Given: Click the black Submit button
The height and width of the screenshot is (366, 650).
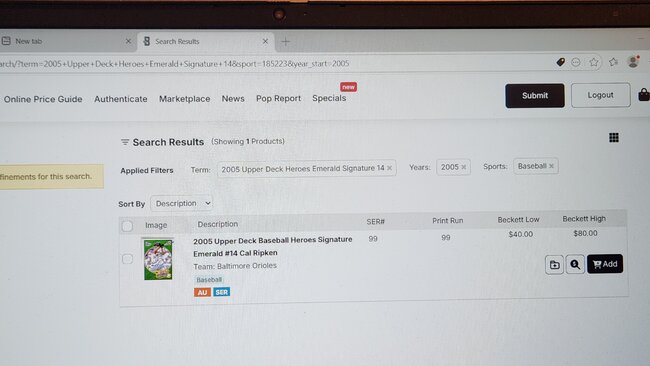Looking at the screenshot, I should click(535, 95).
